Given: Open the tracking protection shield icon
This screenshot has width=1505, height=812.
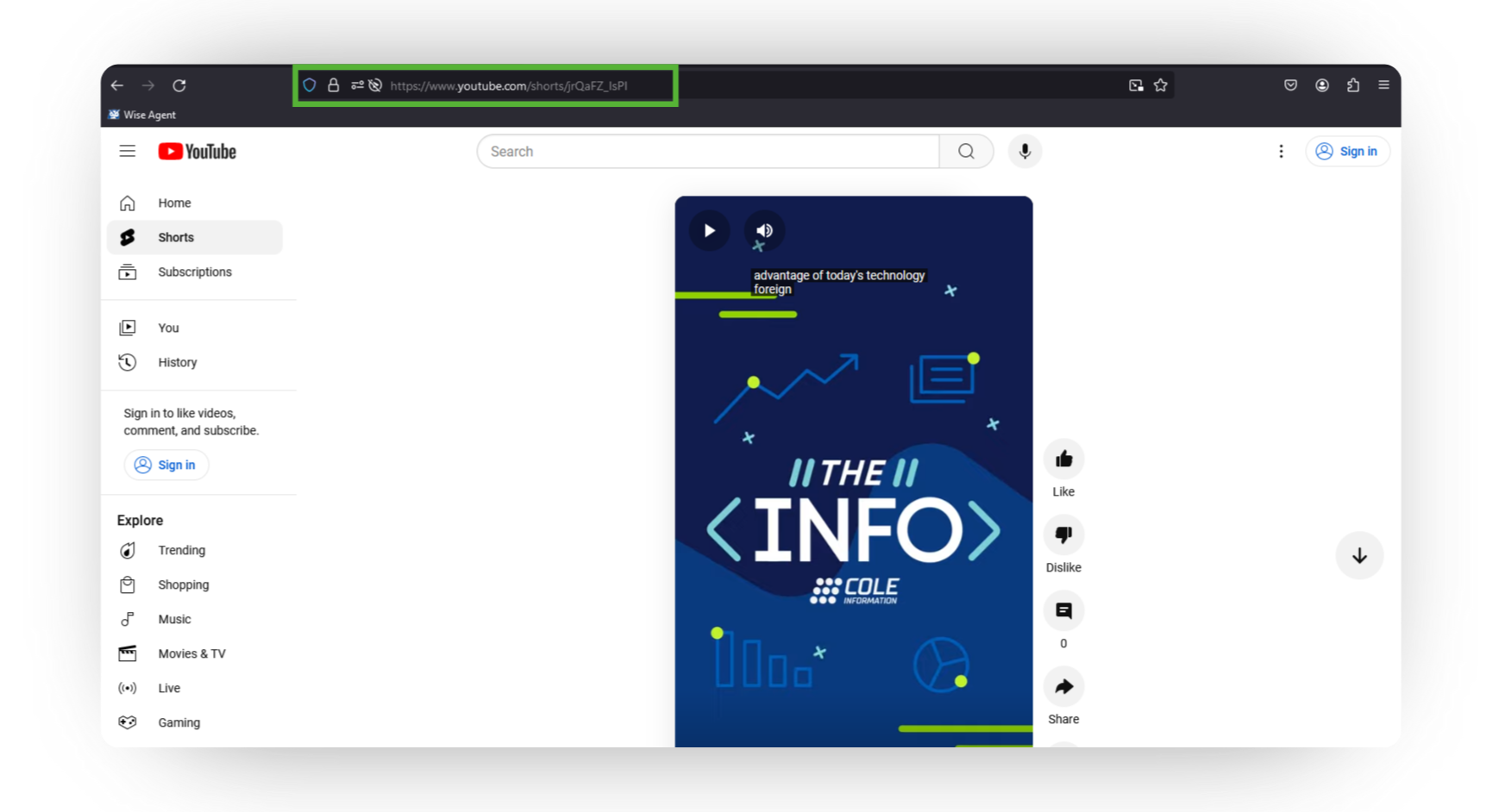Looking at the screenshot, I should point(310,85).
